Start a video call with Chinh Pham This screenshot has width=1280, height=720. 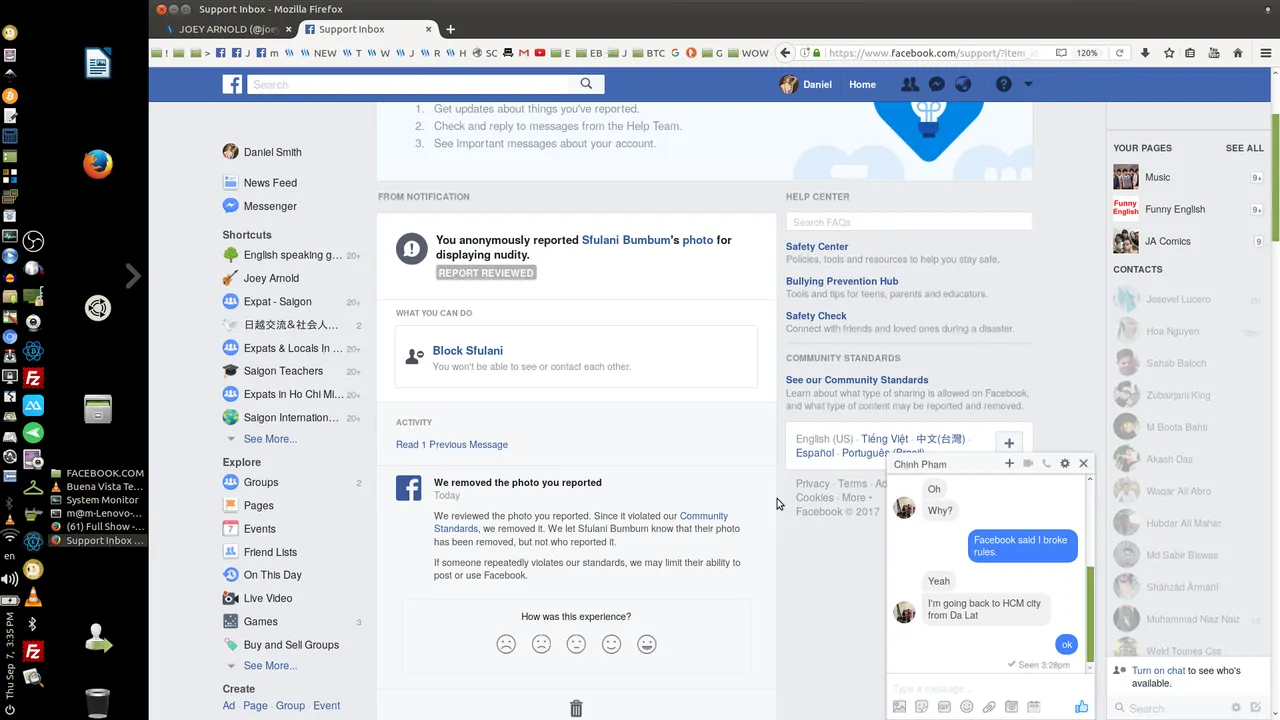coord(1028,464)
